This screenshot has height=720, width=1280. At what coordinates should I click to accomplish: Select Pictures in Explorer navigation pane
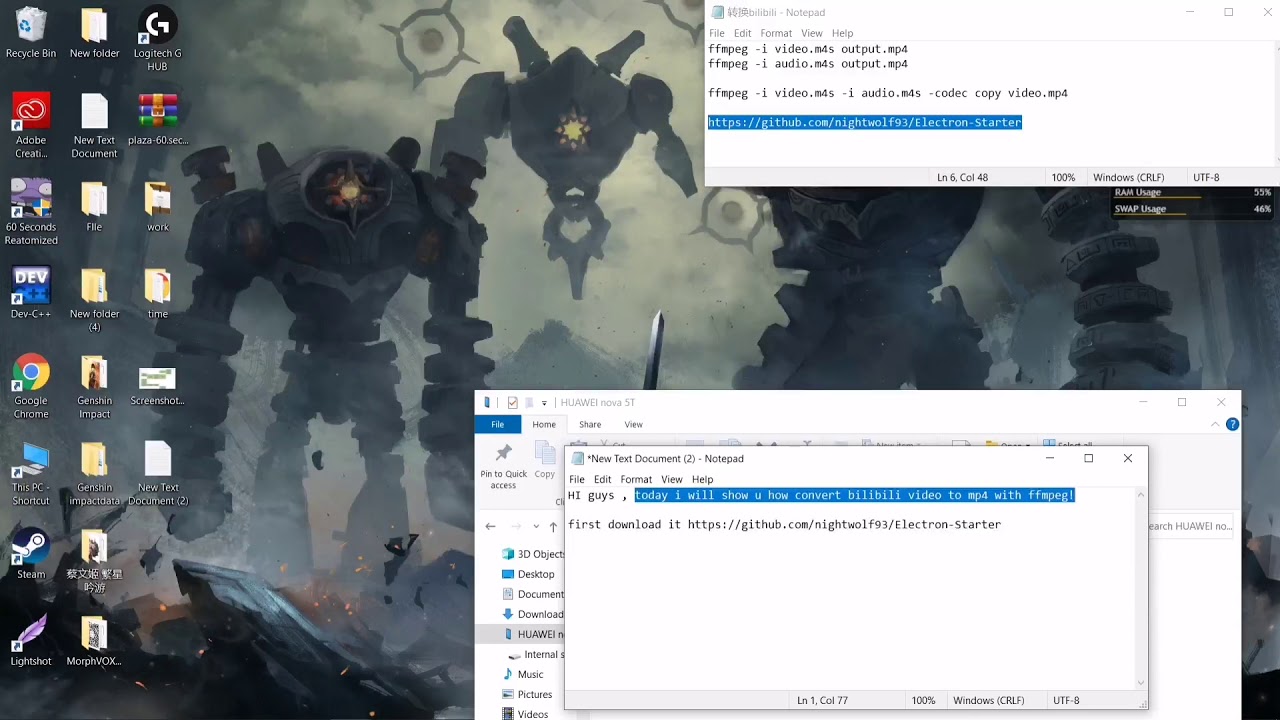point(527,694)
